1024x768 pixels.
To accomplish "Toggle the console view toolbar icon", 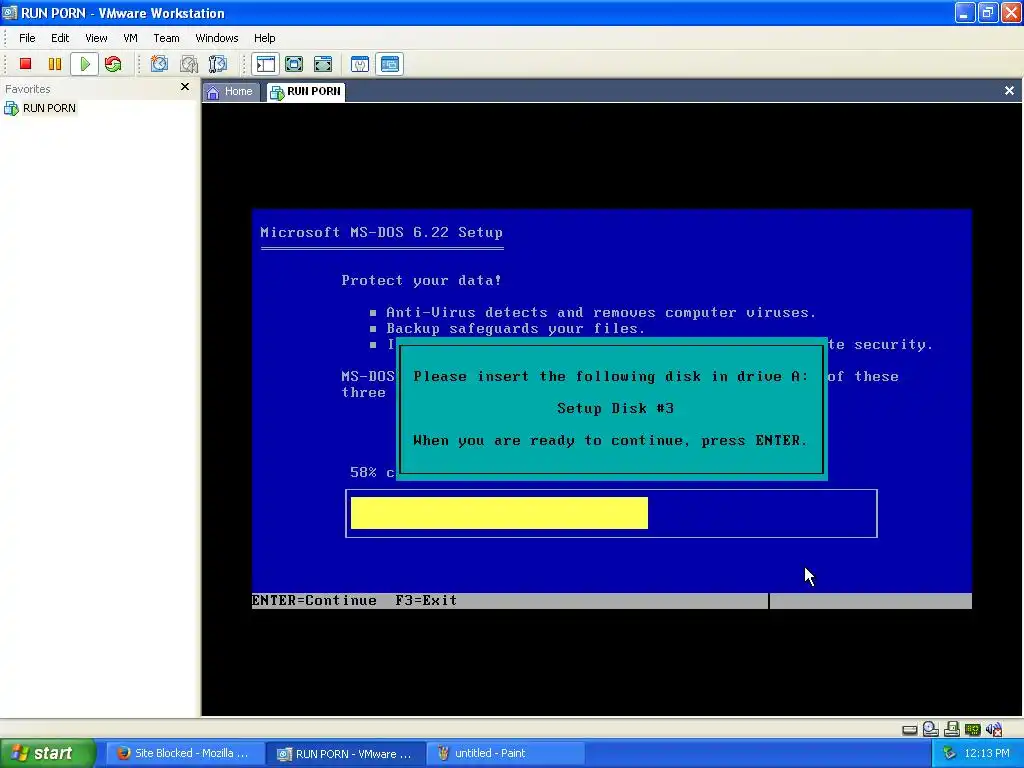I will tap(390, 64).
